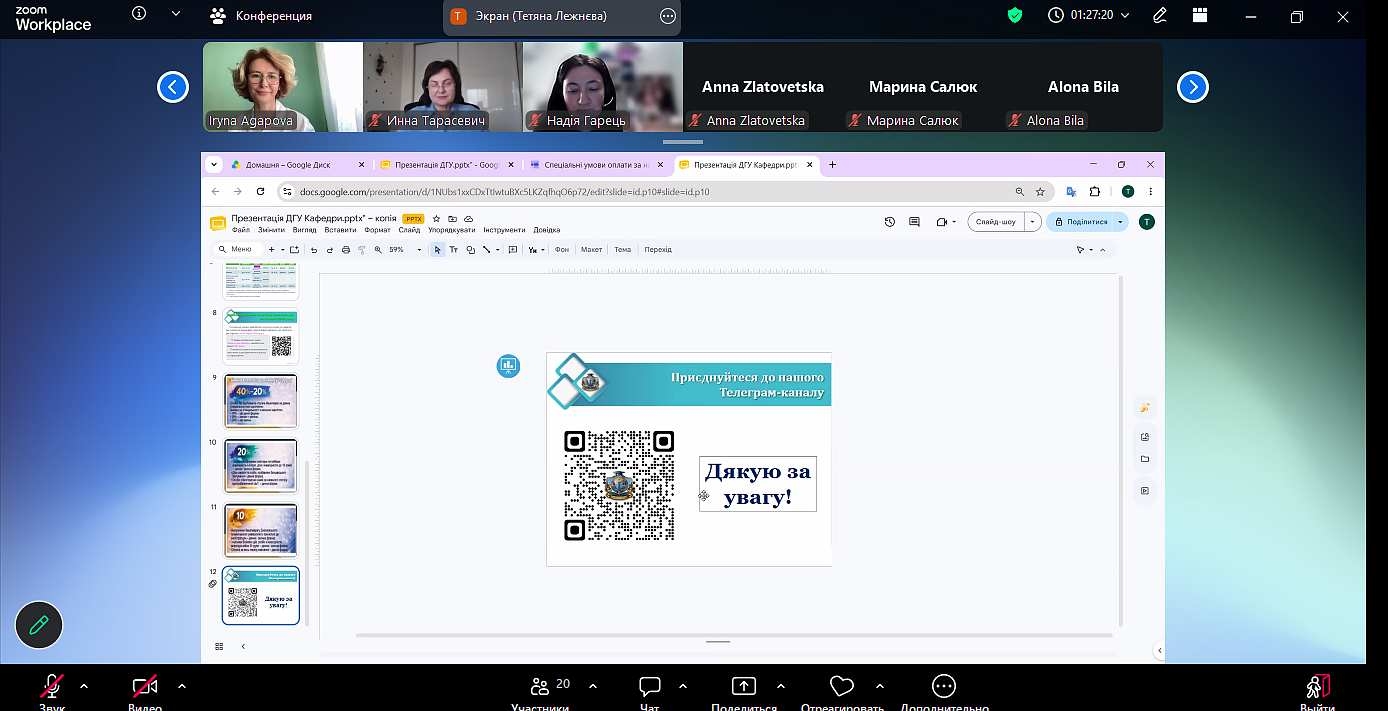This screenshot has width=1388, height=711.
Task: Click the Поделиться share screen icon
Action: [744, 686]
